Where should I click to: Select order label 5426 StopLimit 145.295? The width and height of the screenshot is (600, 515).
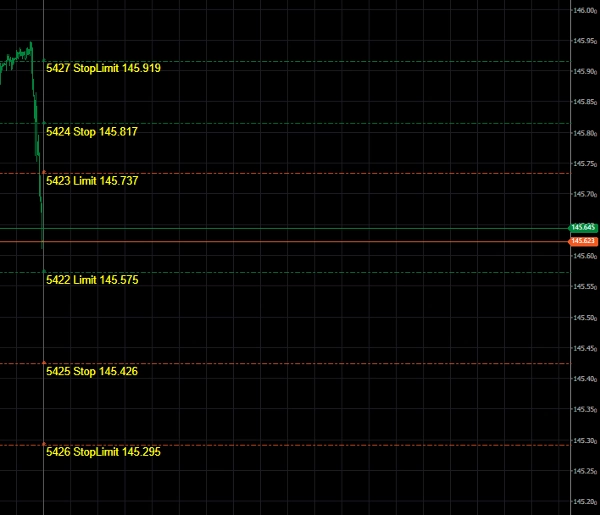pos(103,452)
